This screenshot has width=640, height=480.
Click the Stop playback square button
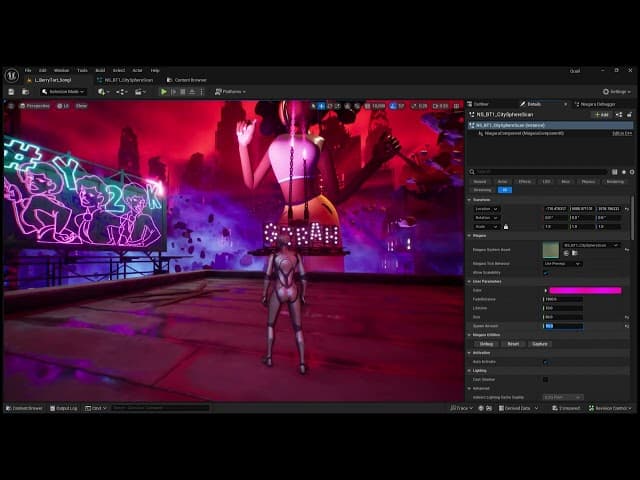(x=183, y=92)
